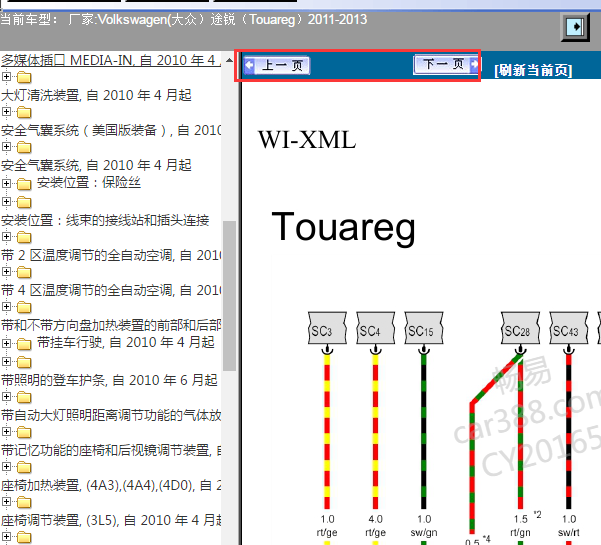Click the 1.0 sw/rt wire label
This screenshot has width=601, height=545.
(568, 525)
